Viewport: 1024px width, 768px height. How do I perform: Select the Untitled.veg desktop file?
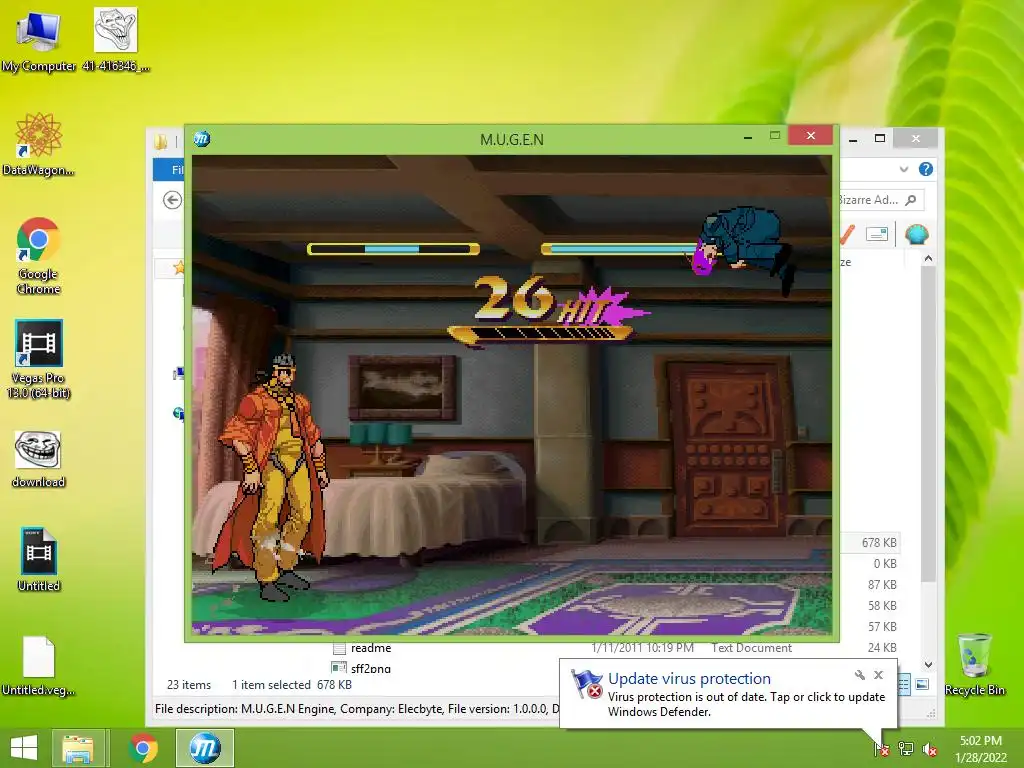38,665
